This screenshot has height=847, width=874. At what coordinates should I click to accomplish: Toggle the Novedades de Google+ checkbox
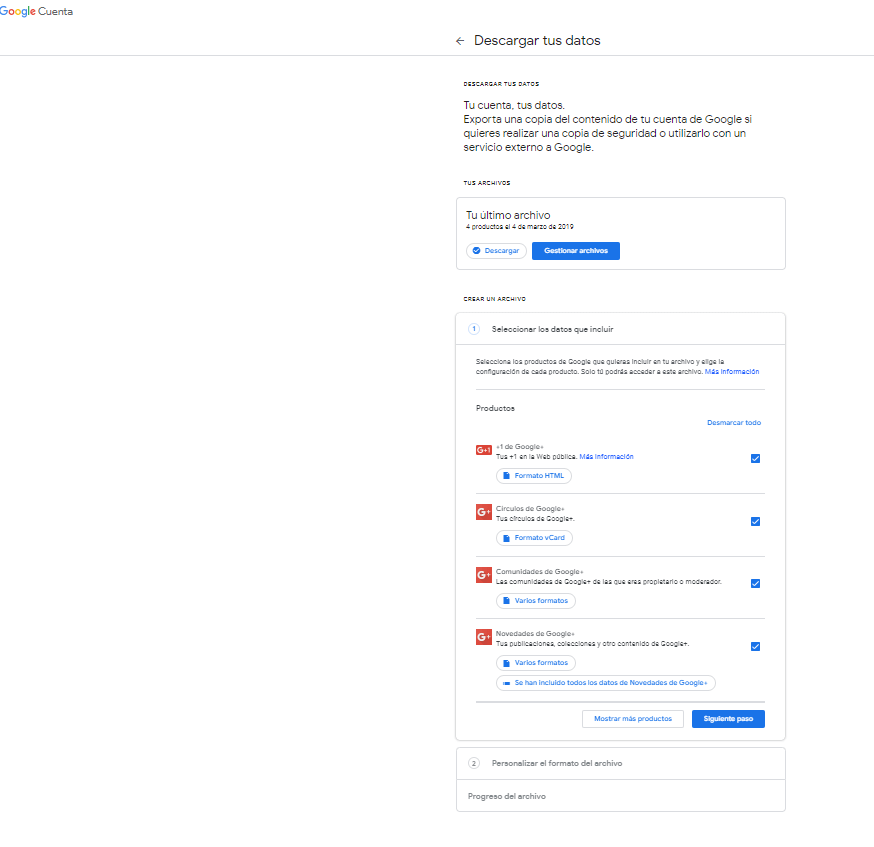[x=755, y=646]
